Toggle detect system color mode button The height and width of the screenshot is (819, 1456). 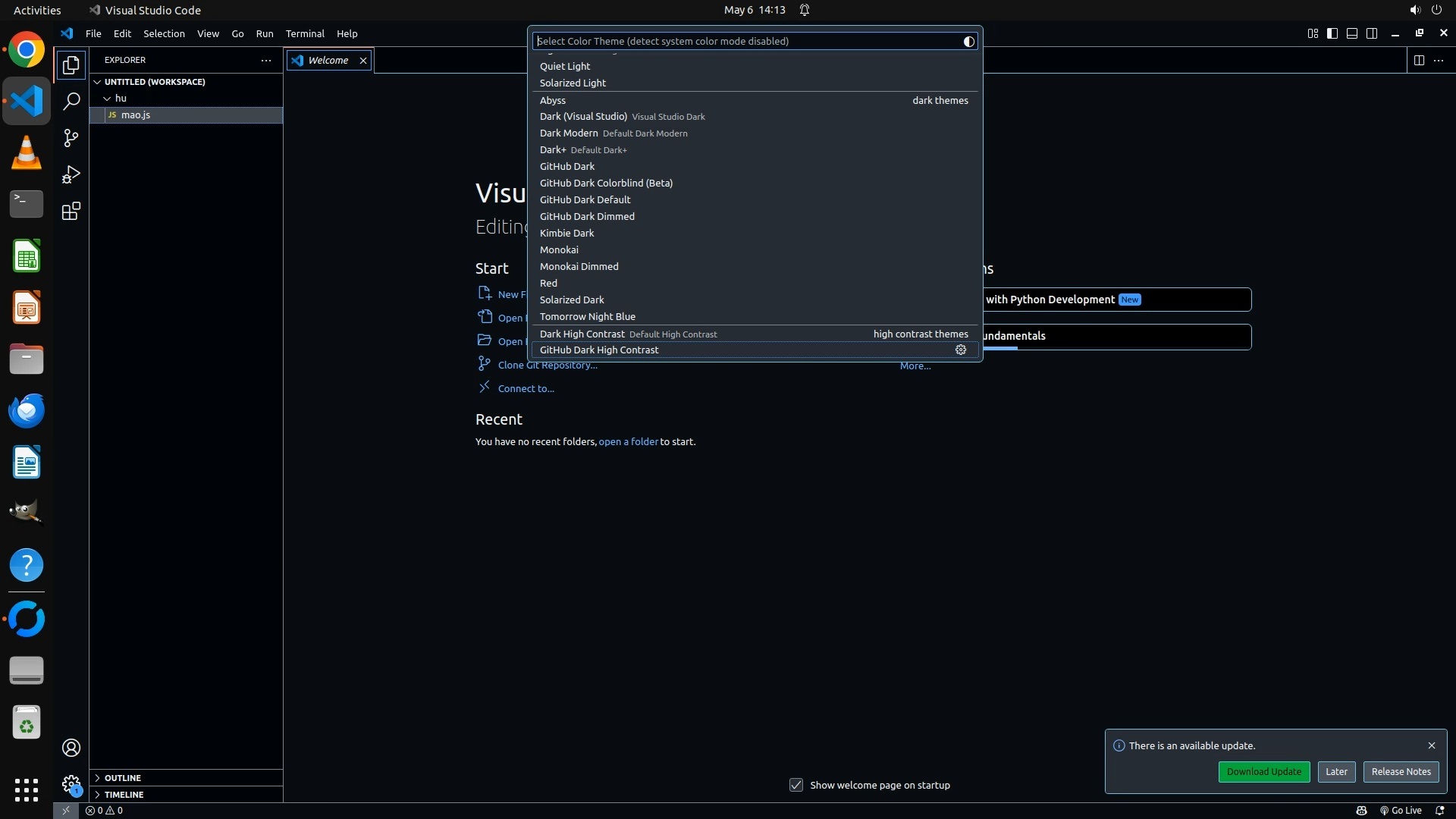pos(968,42)
